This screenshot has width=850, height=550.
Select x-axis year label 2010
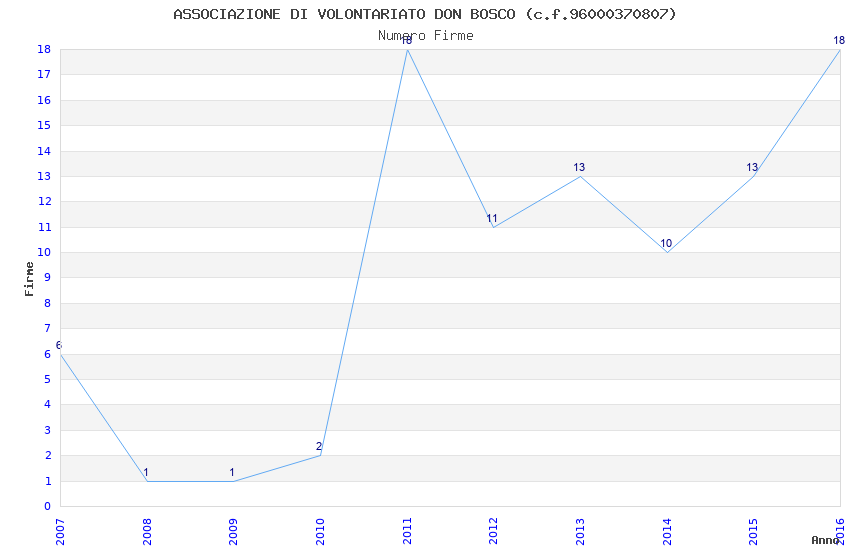(320, 532)
